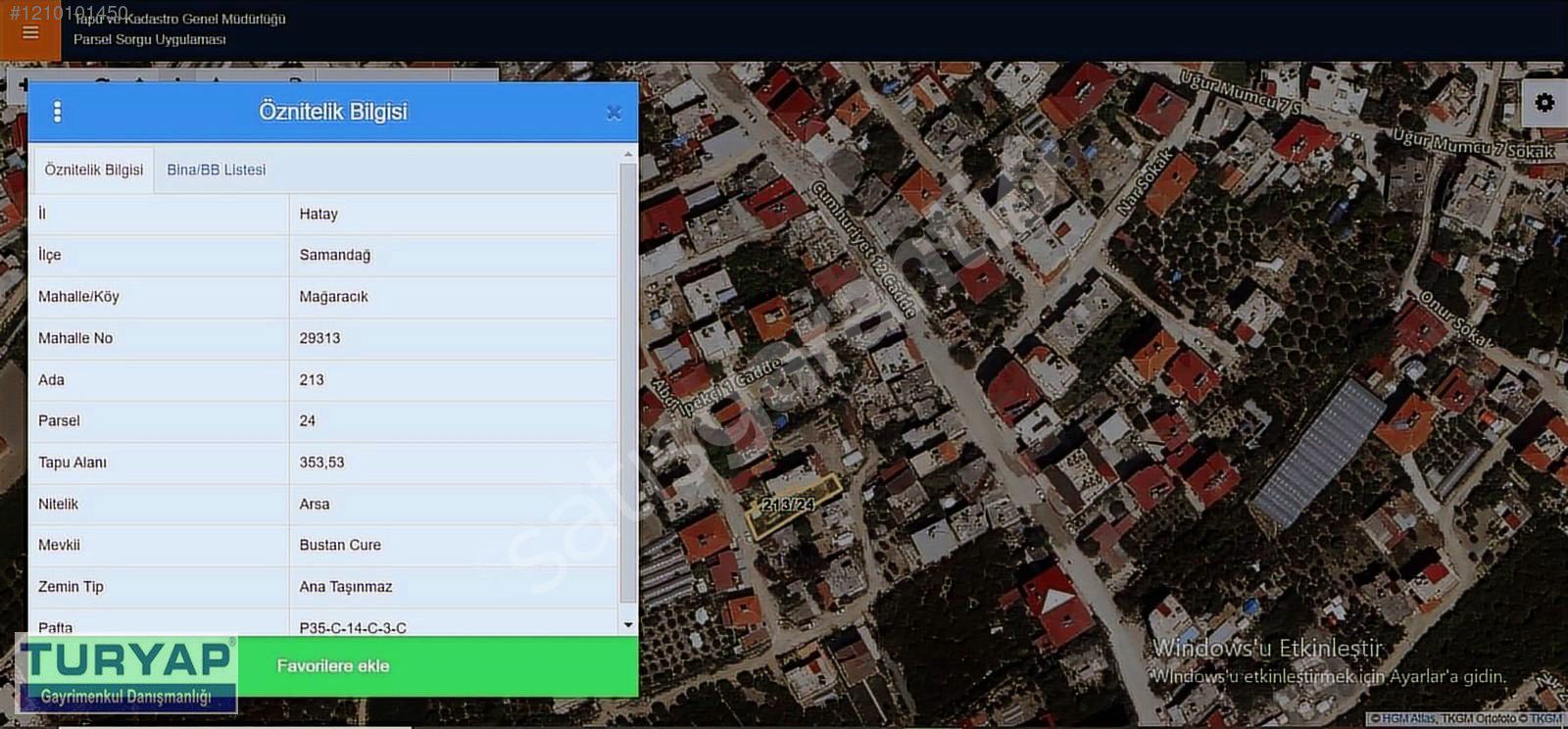This screenshot has height=729, width=1568.
Task: Switch to Öznitelik Bilgisi tab
Action: 93,170
